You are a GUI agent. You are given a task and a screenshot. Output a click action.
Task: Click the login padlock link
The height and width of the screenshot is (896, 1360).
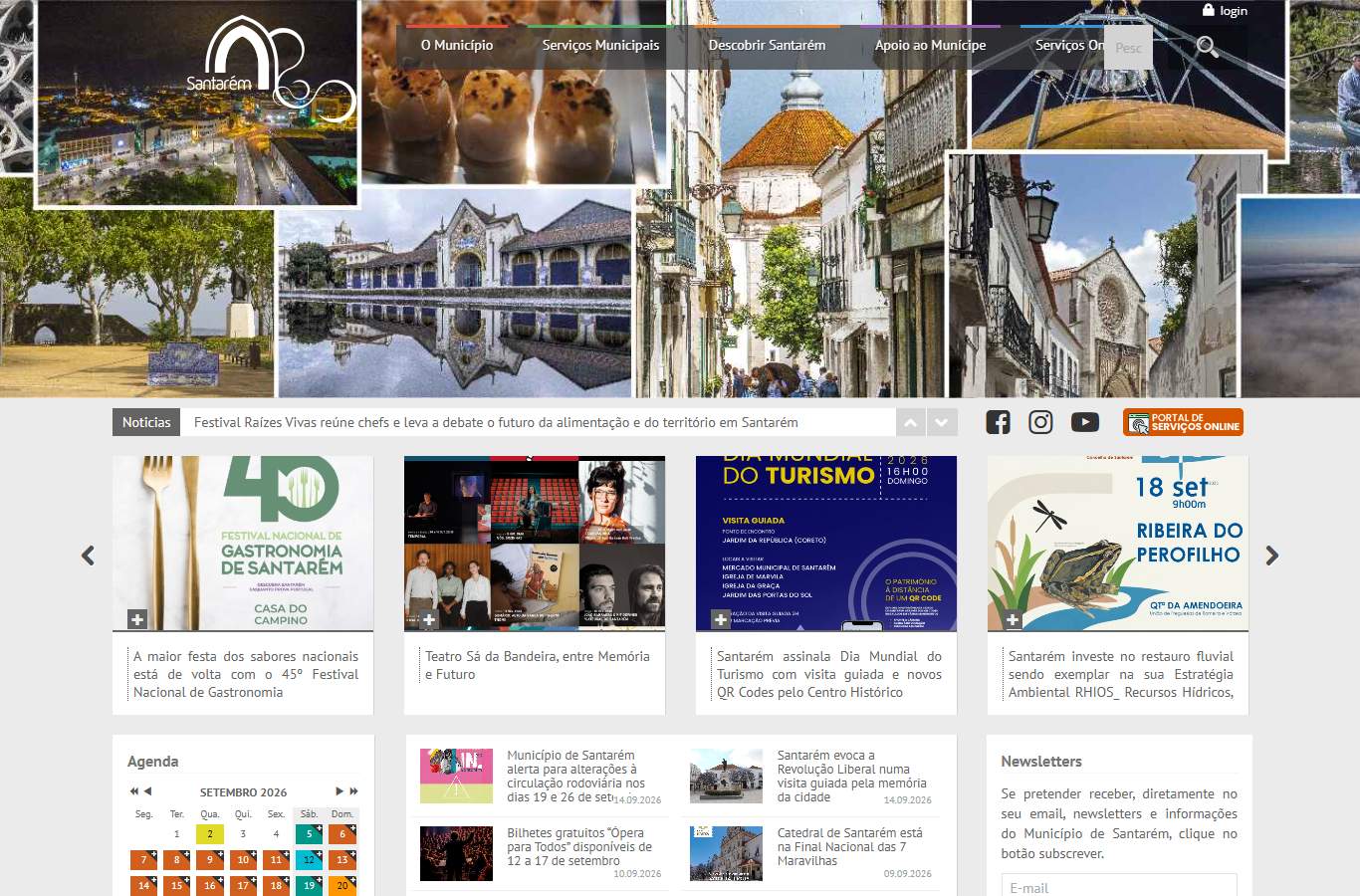click(x=1225, y=11)
